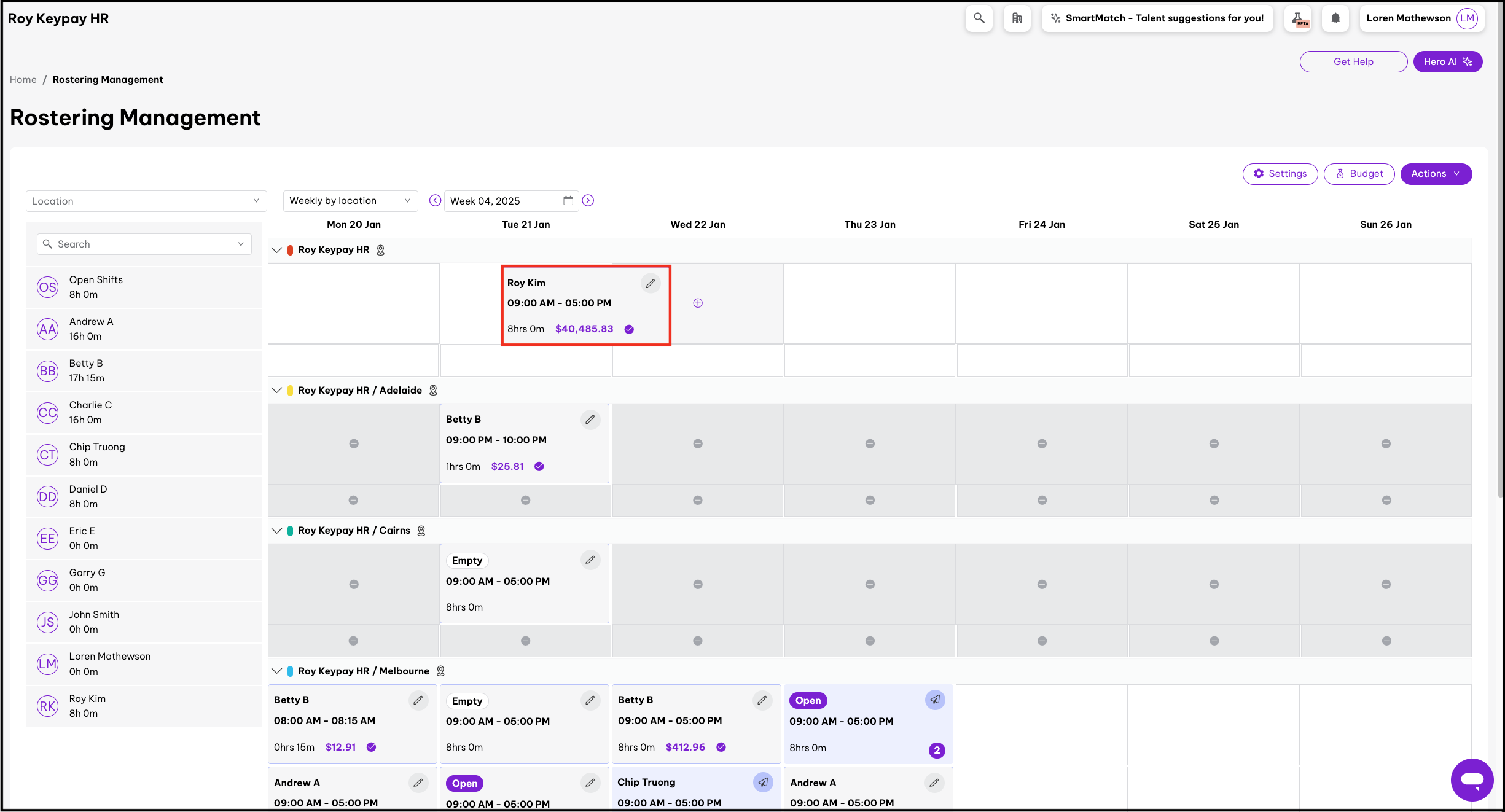Click the employee Search field
This screenshot has height=812, width=1505.
[144, 244]
